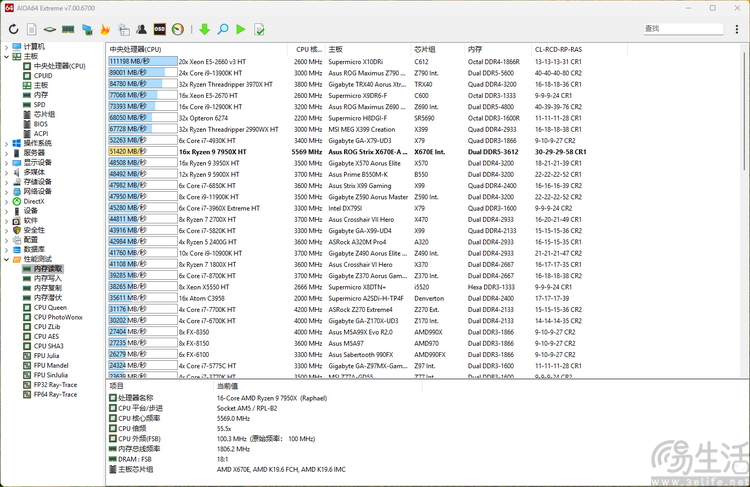Expand the 安全性 tree node

[6, 230]
